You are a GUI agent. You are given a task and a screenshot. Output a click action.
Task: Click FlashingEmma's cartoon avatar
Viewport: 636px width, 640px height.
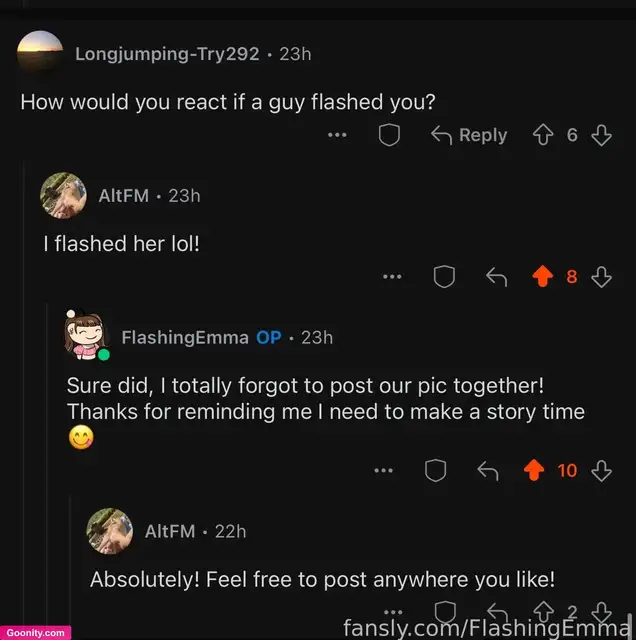(87, 335)
